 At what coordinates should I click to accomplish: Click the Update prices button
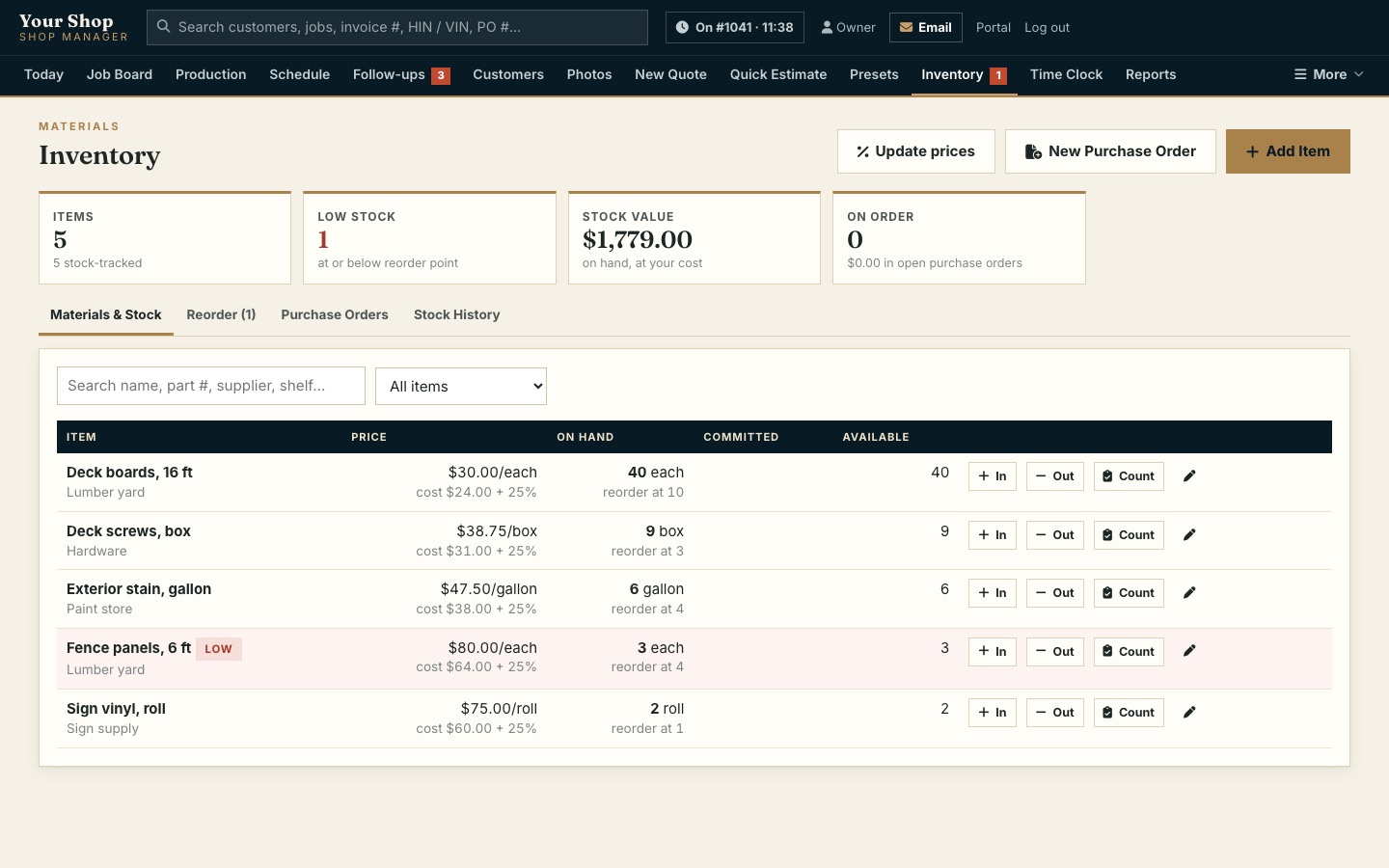pos(916,151)
